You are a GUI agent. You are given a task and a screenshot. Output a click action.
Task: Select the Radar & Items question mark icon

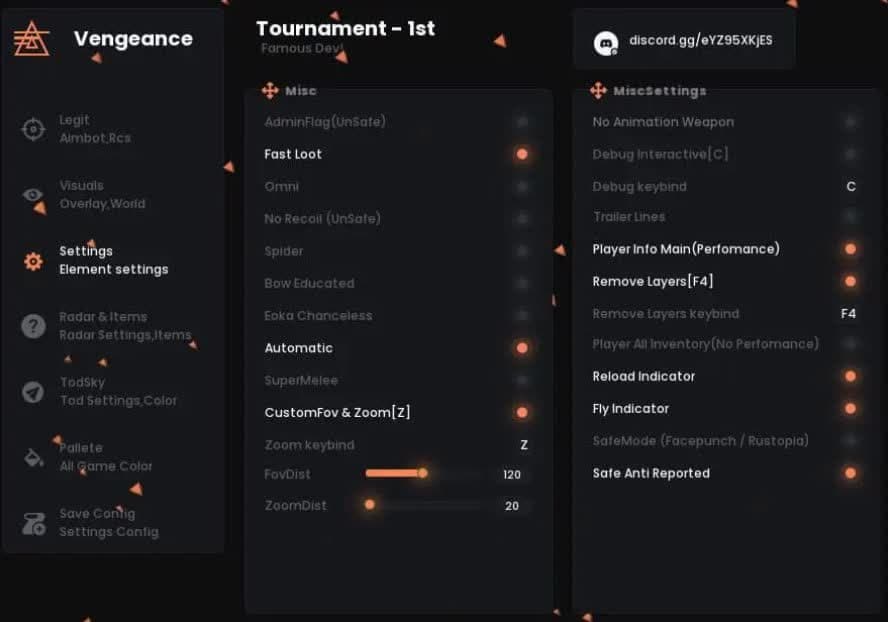coord(33,325)
